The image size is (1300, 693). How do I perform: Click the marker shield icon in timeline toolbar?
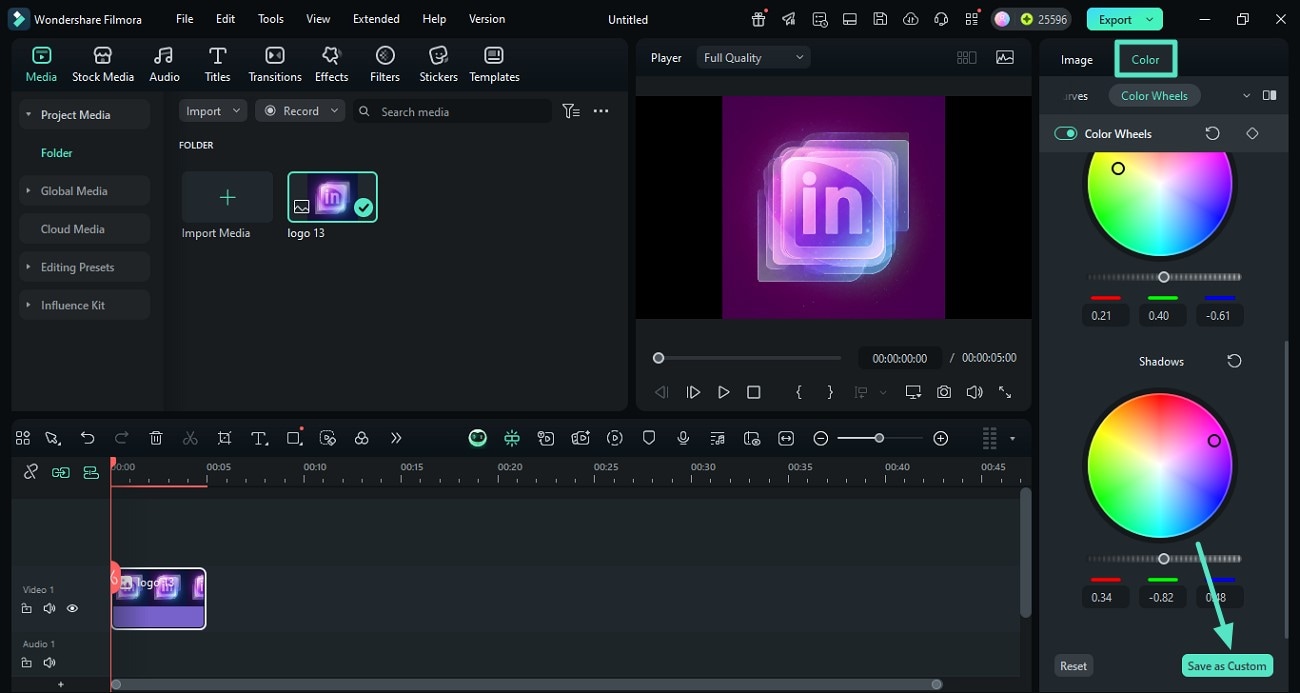point(649,438)
